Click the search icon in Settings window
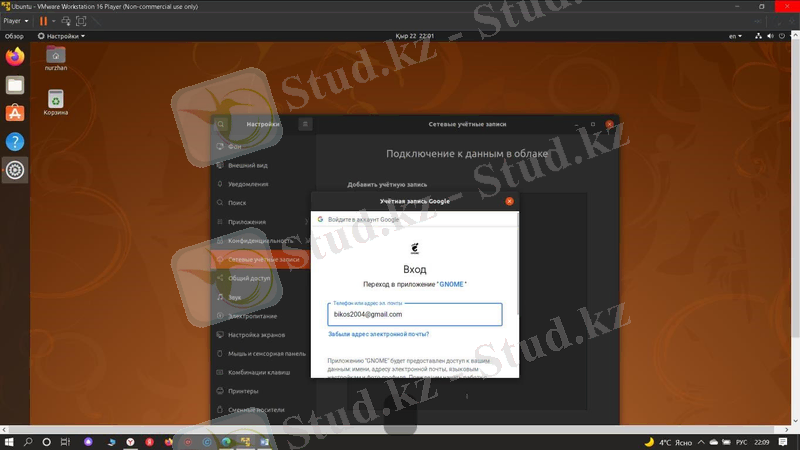The width and height of the screenshot is (800, 450). click(x=220, y=124)
